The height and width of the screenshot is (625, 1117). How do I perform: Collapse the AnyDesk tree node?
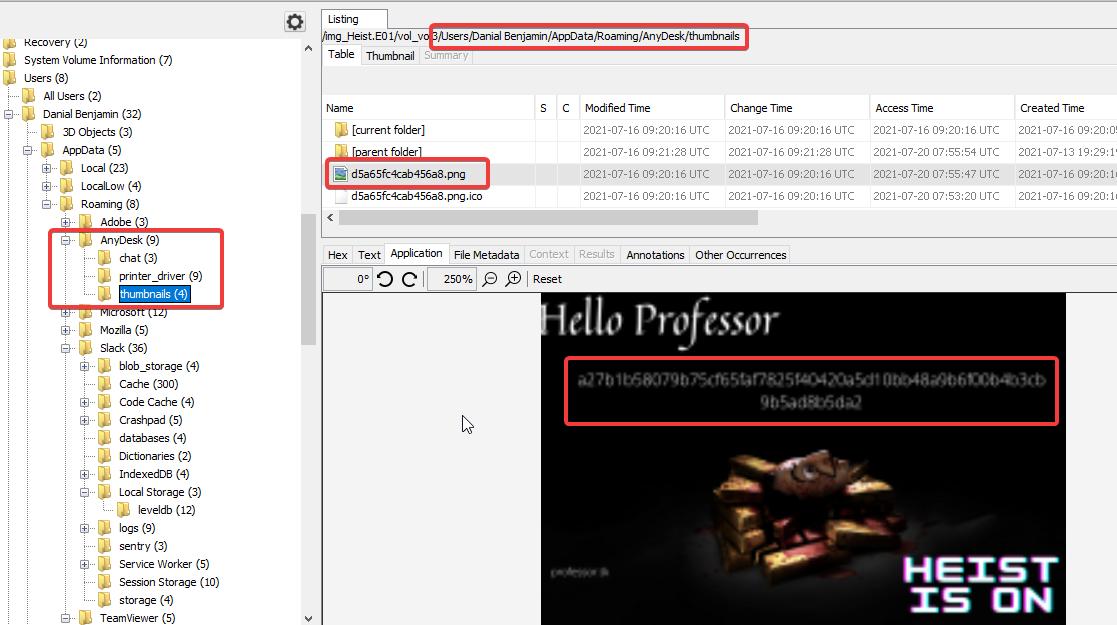(x=67, y=240)
